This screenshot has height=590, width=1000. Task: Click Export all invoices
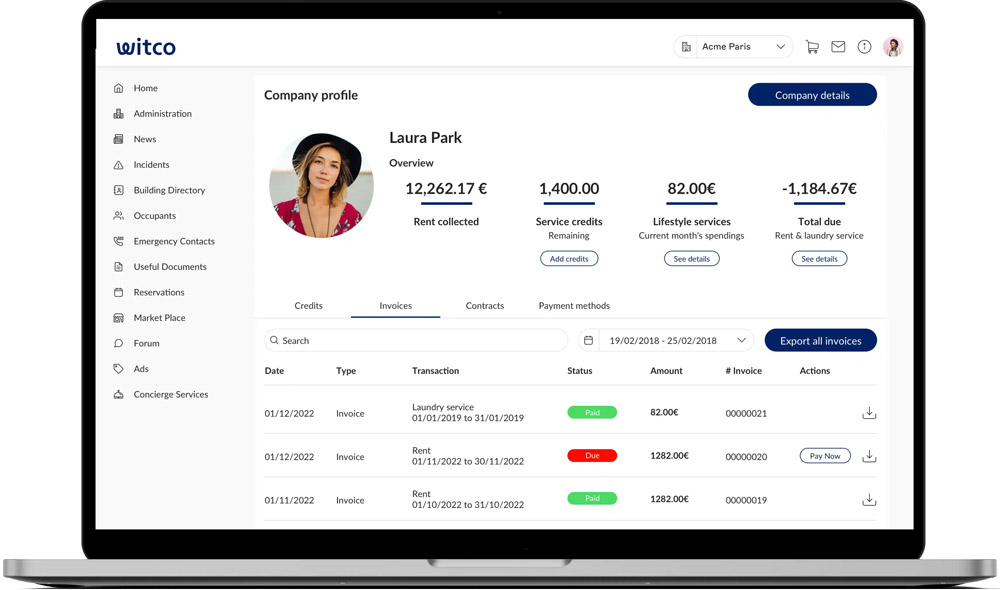(x=820, y=341)
